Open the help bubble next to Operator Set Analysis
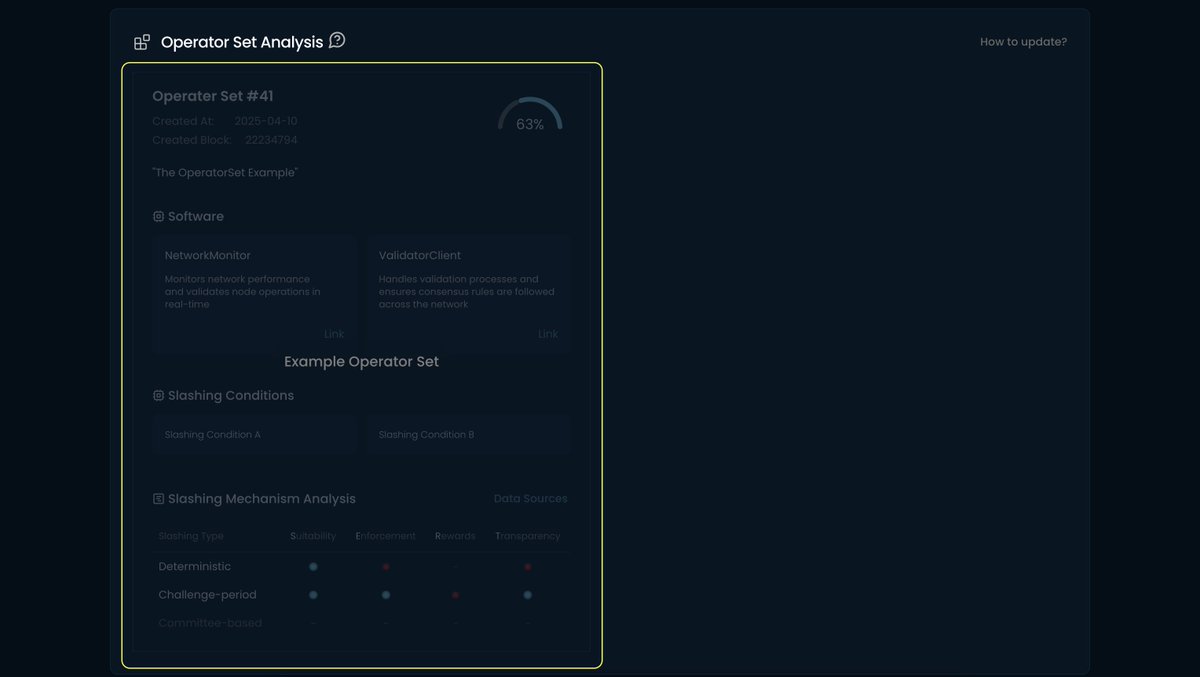 click(x=337, y=41)
